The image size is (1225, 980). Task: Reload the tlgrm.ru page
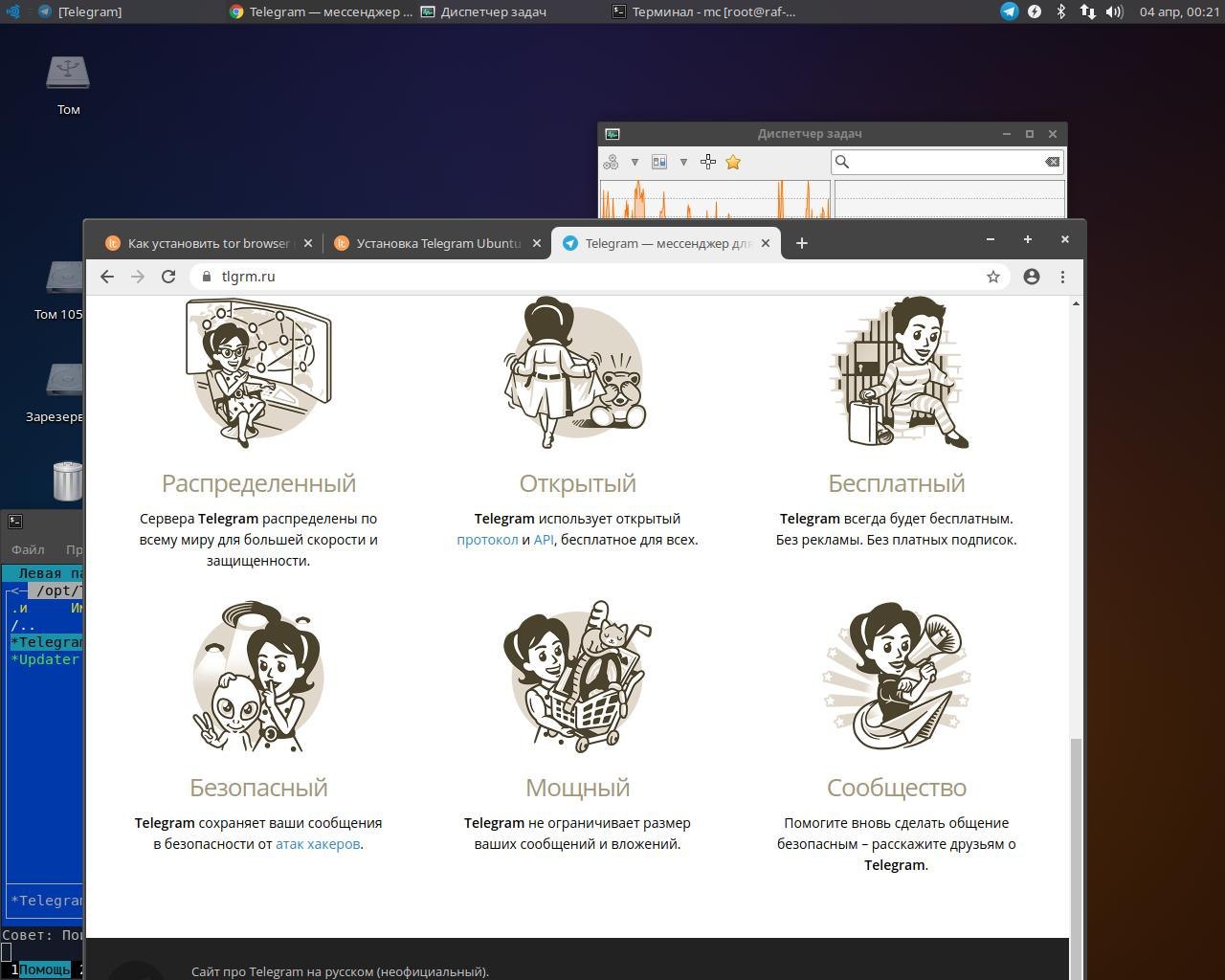click(168, 277)
